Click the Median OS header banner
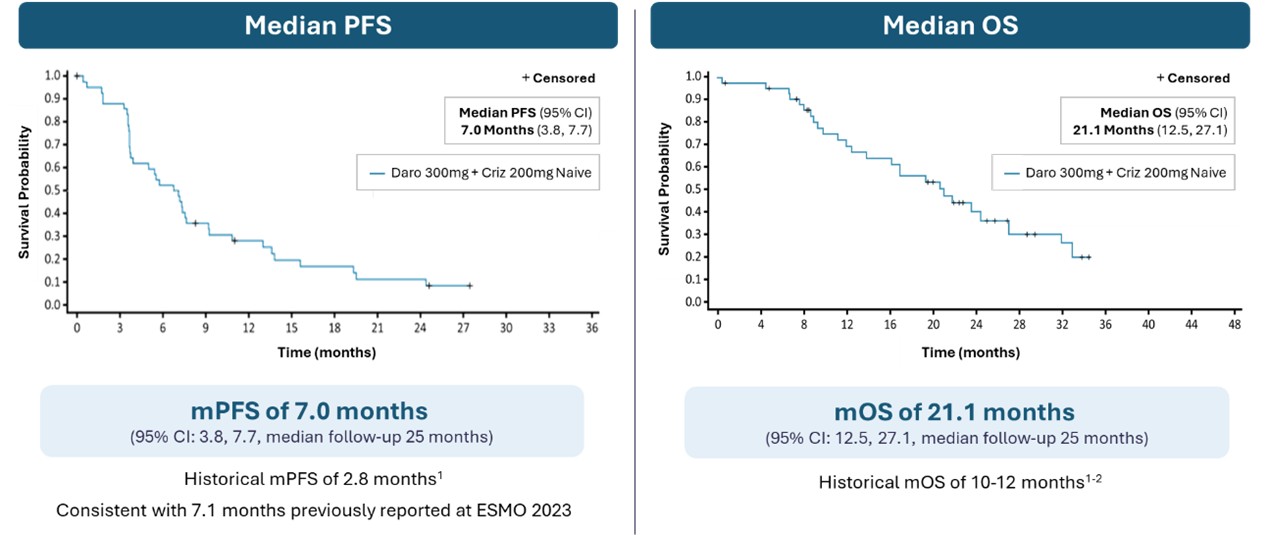Screen dimensions: 1268x535 pyautogui.click(x=949, y=25)
